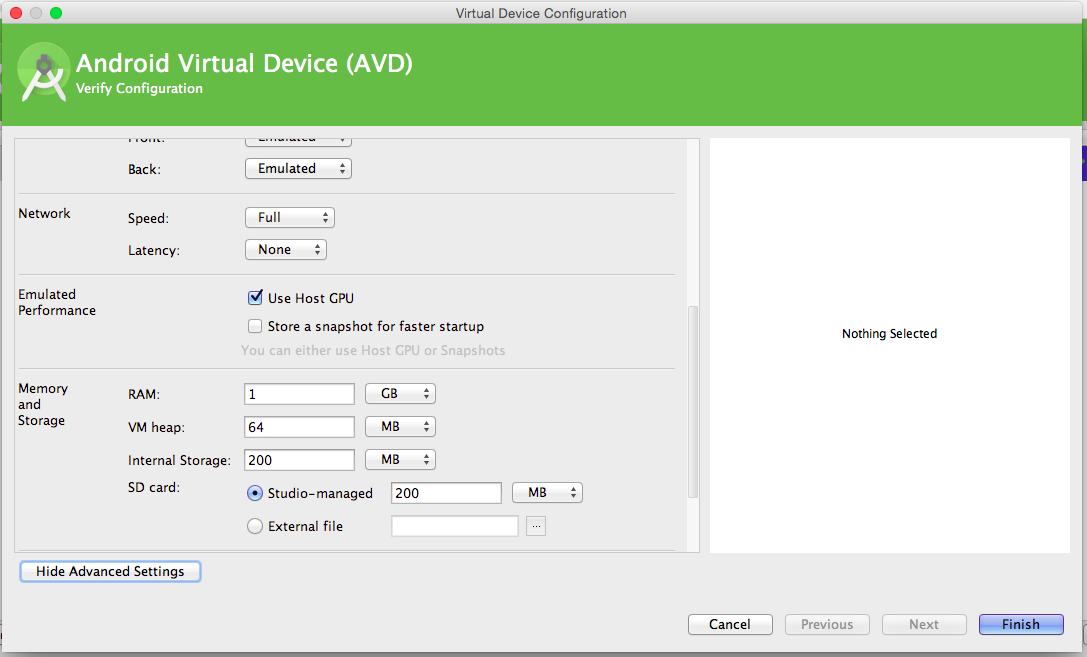Toggle the Use Host GPU checkbox
The image size is (1087, 657).
click(255, 298)
